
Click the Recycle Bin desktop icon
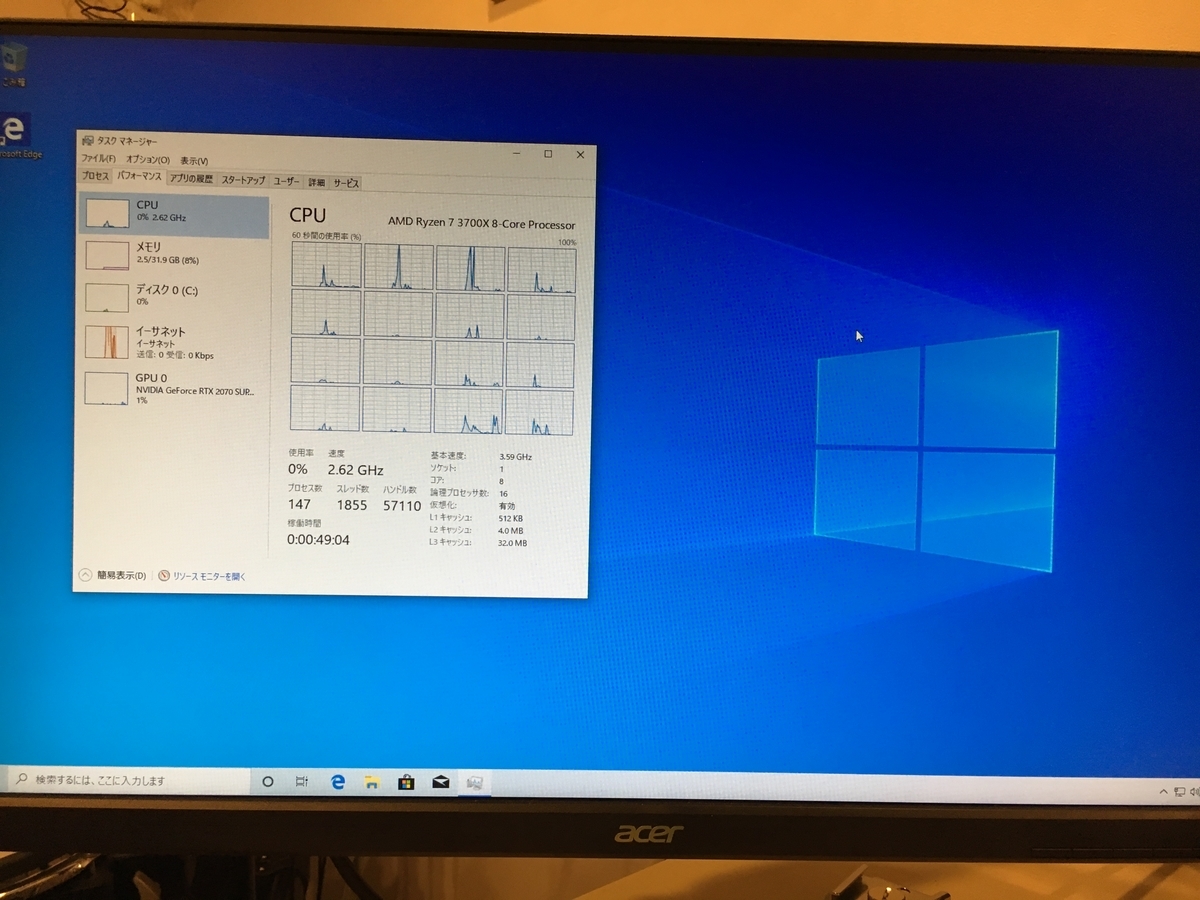[x=14, y=65]
